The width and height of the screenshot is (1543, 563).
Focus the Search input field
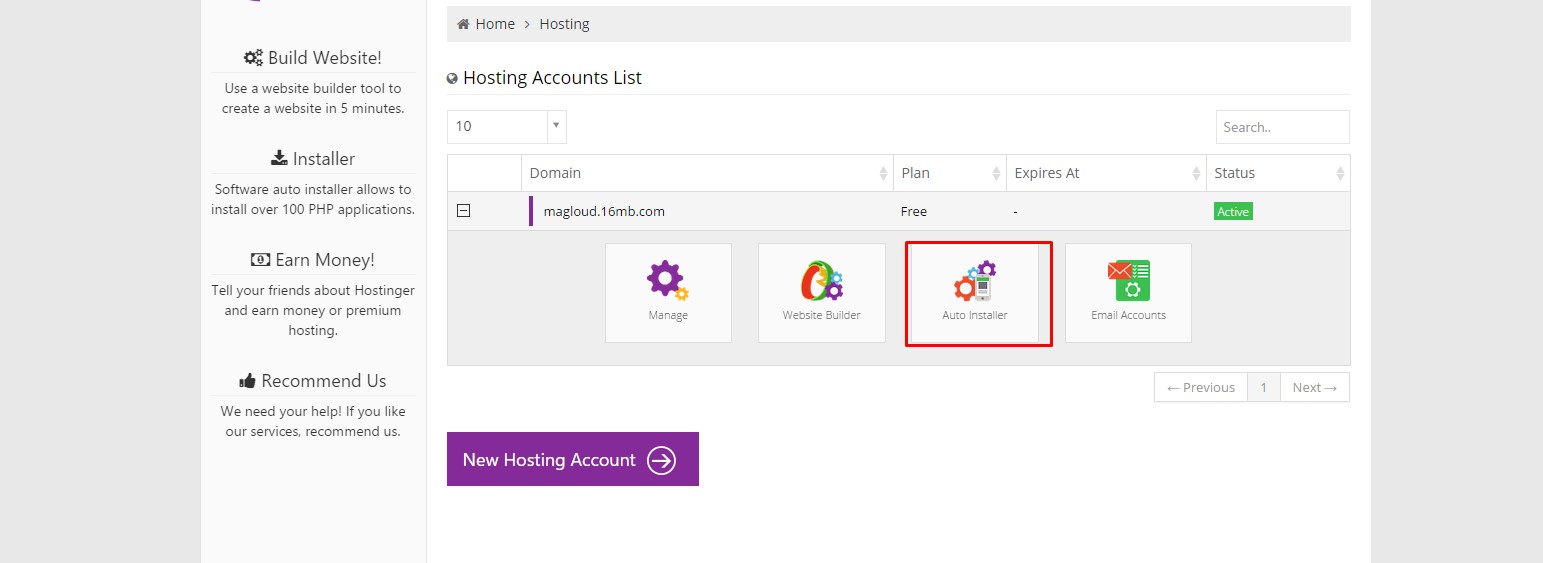click(x=1282, y=127)
